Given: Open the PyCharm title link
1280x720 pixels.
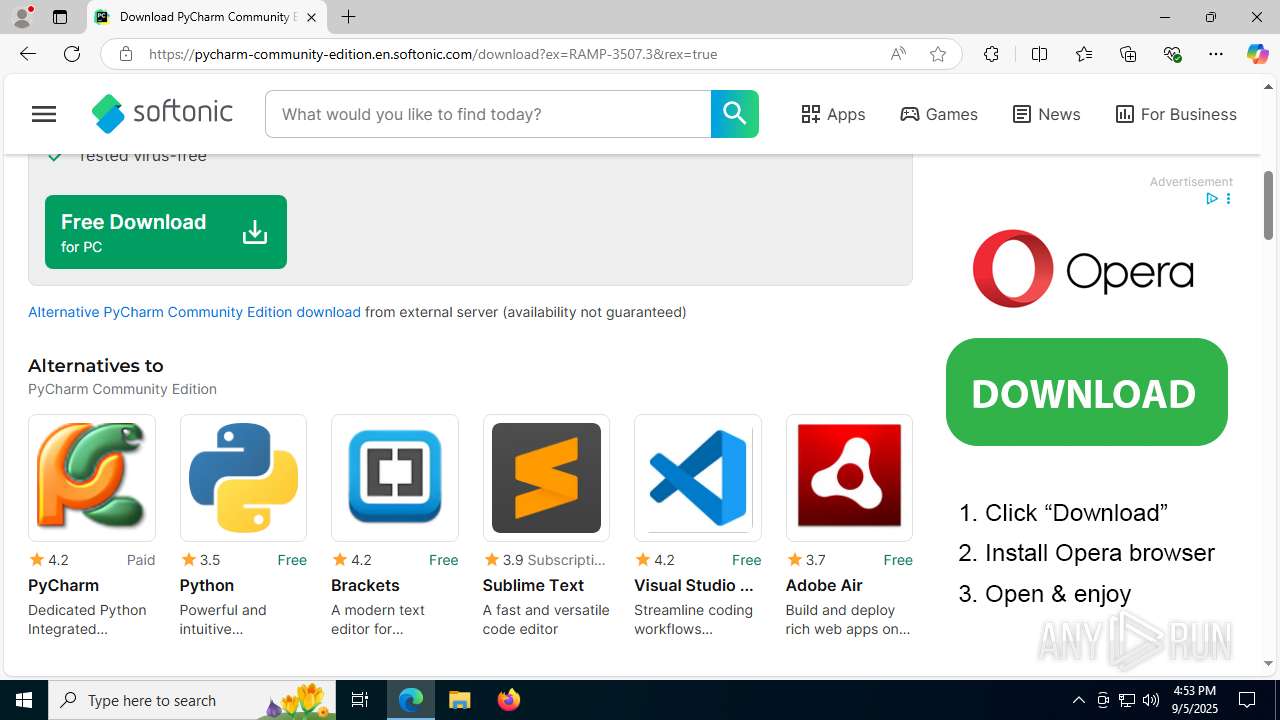Looking at the screenshot, I should (x=63, y=585).
